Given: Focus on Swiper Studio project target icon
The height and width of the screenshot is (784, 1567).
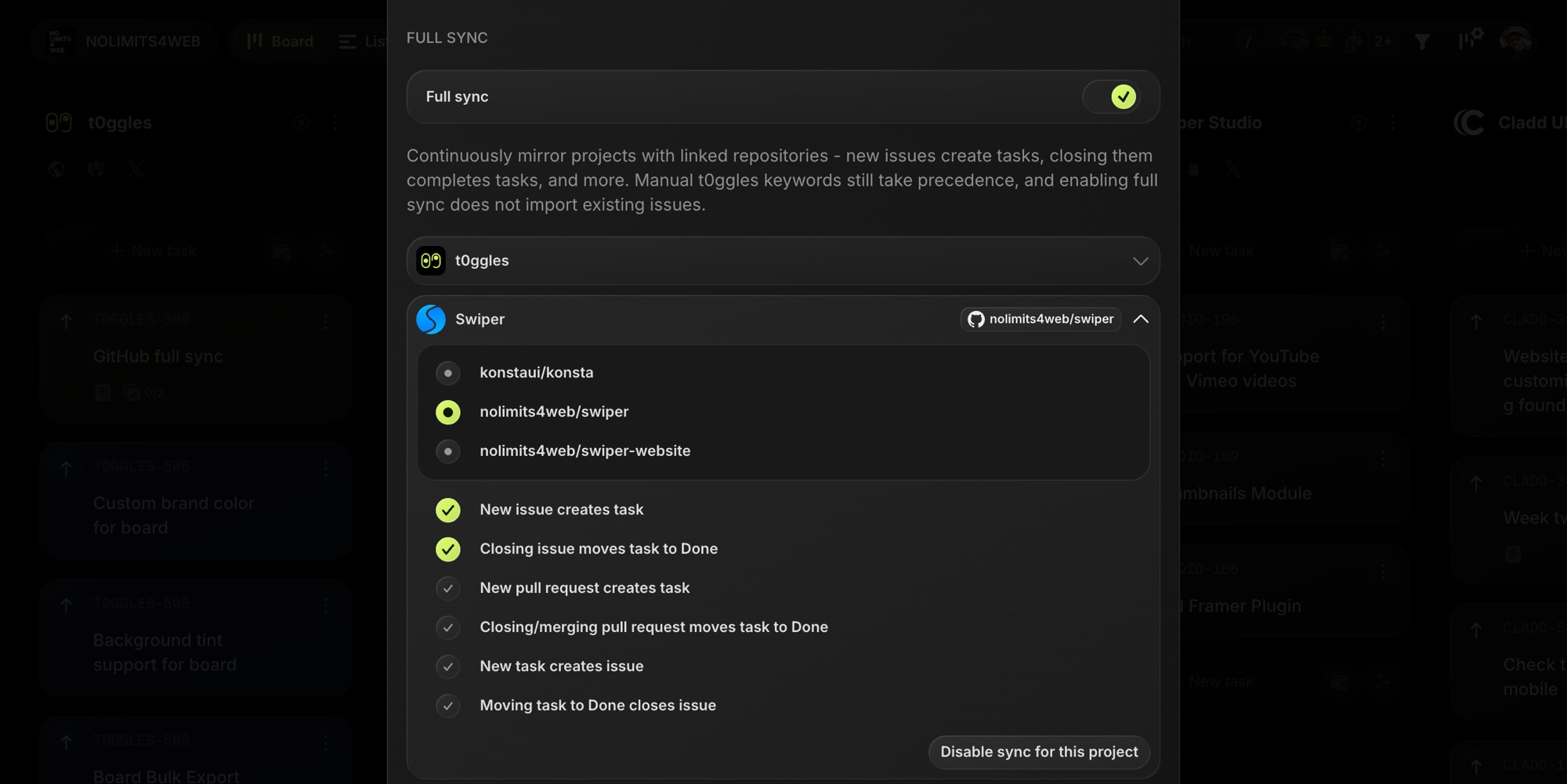Looking at the screenshot, I should [x=1359, y=123].
